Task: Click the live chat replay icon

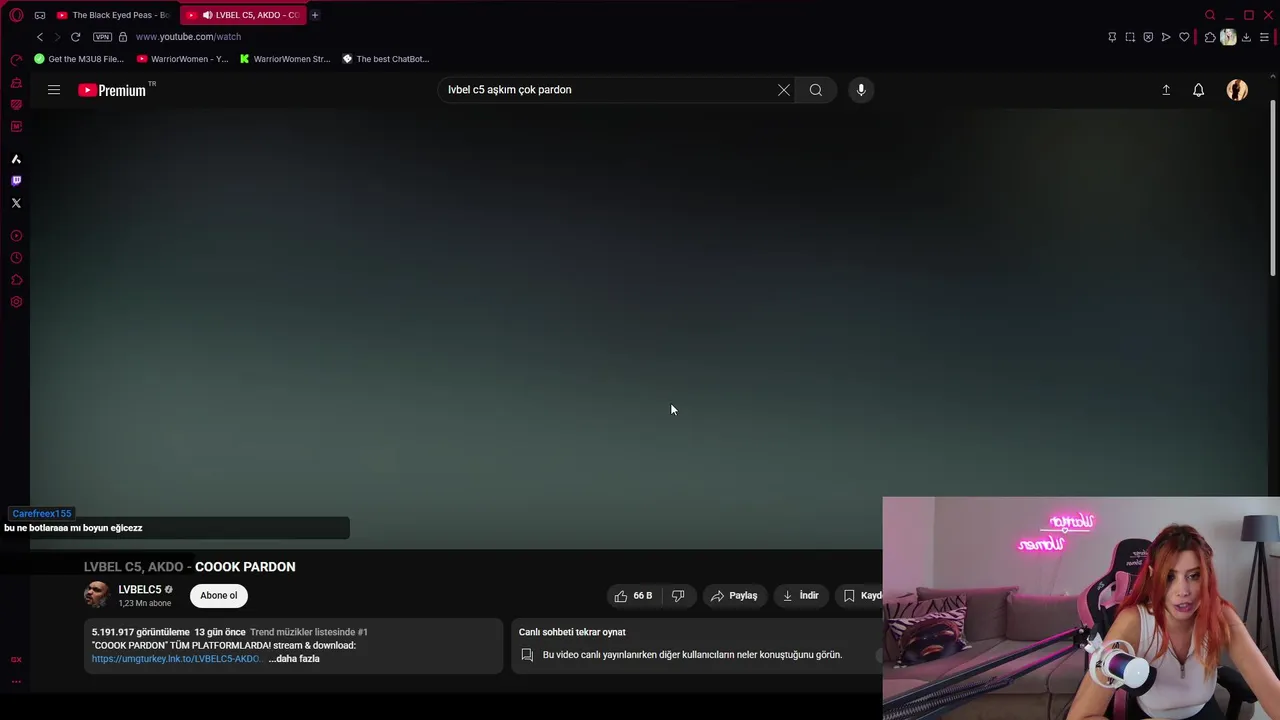Action: click(527, 655)
